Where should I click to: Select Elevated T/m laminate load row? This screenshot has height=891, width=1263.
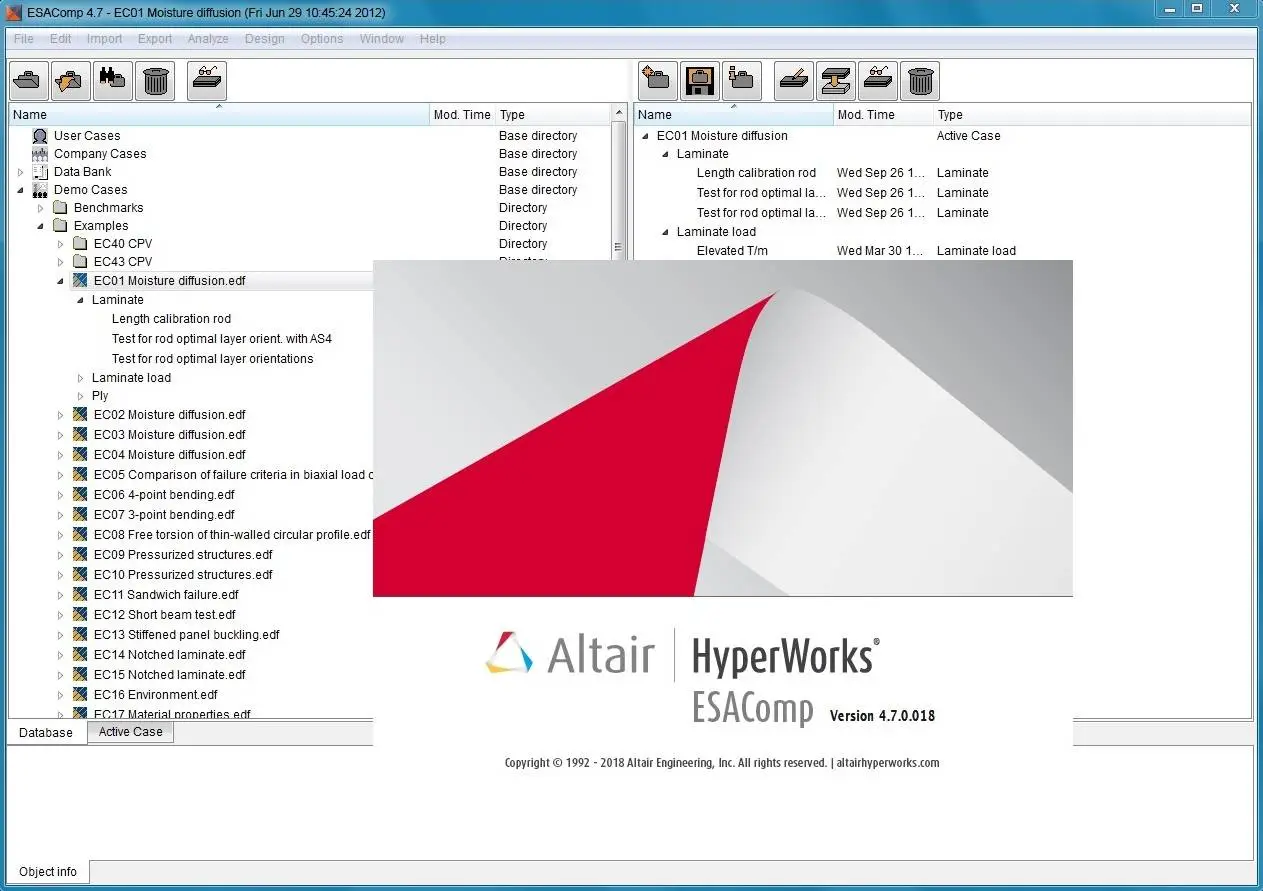click(x=732, y=251)
